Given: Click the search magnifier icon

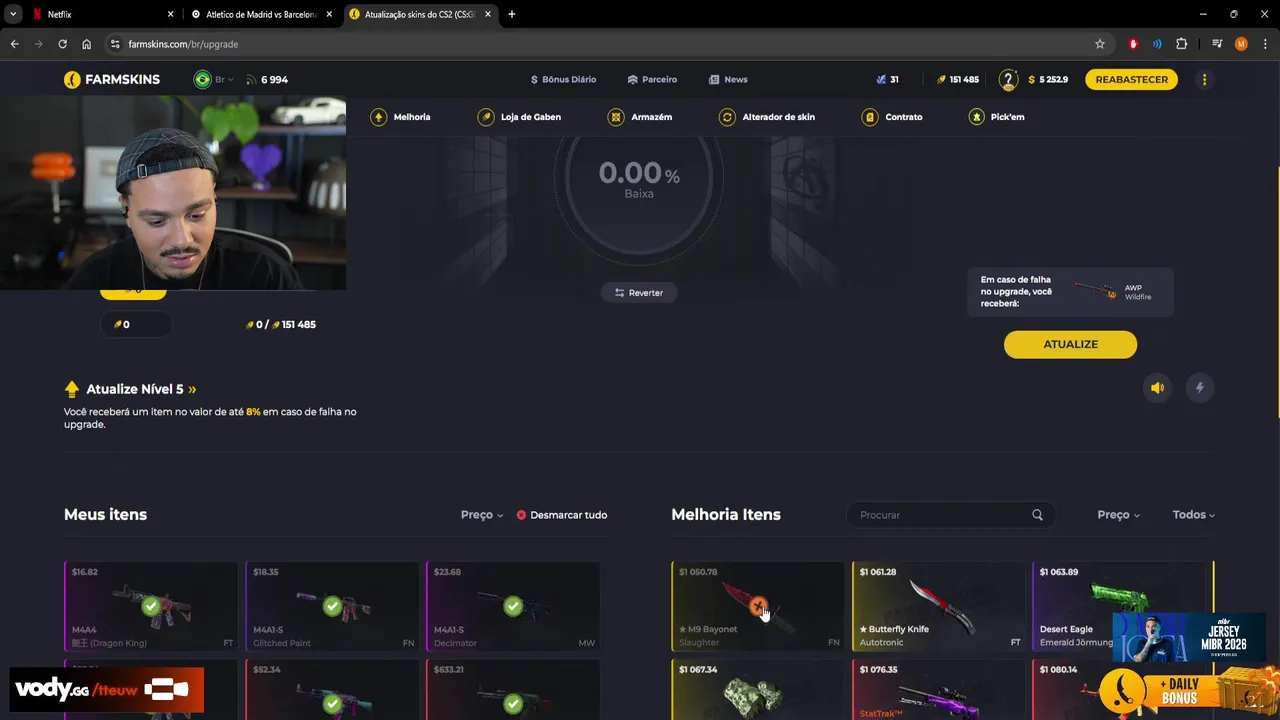Looking at the screenshot, I should (1037, 515).
